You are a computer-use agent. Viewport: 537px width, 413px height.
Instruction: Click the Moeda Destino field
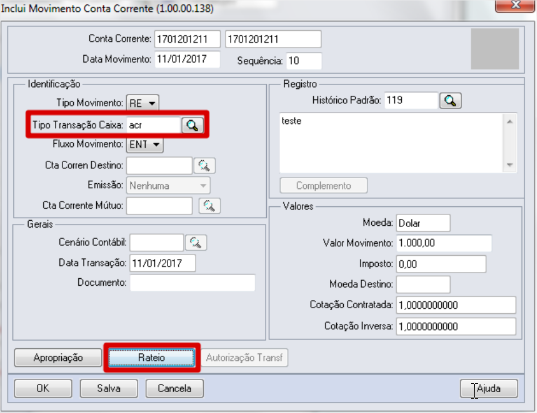[x=423, y=285]
